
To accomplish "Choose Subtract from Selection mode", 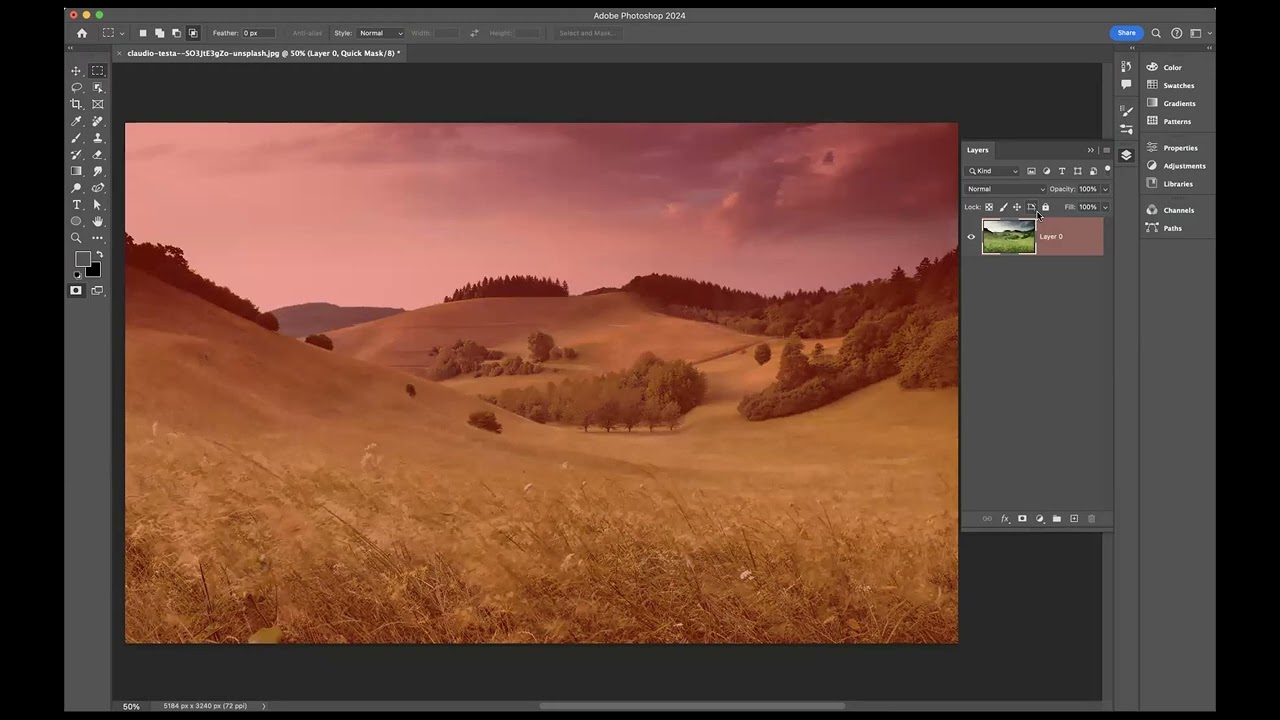I will (176, 33).
